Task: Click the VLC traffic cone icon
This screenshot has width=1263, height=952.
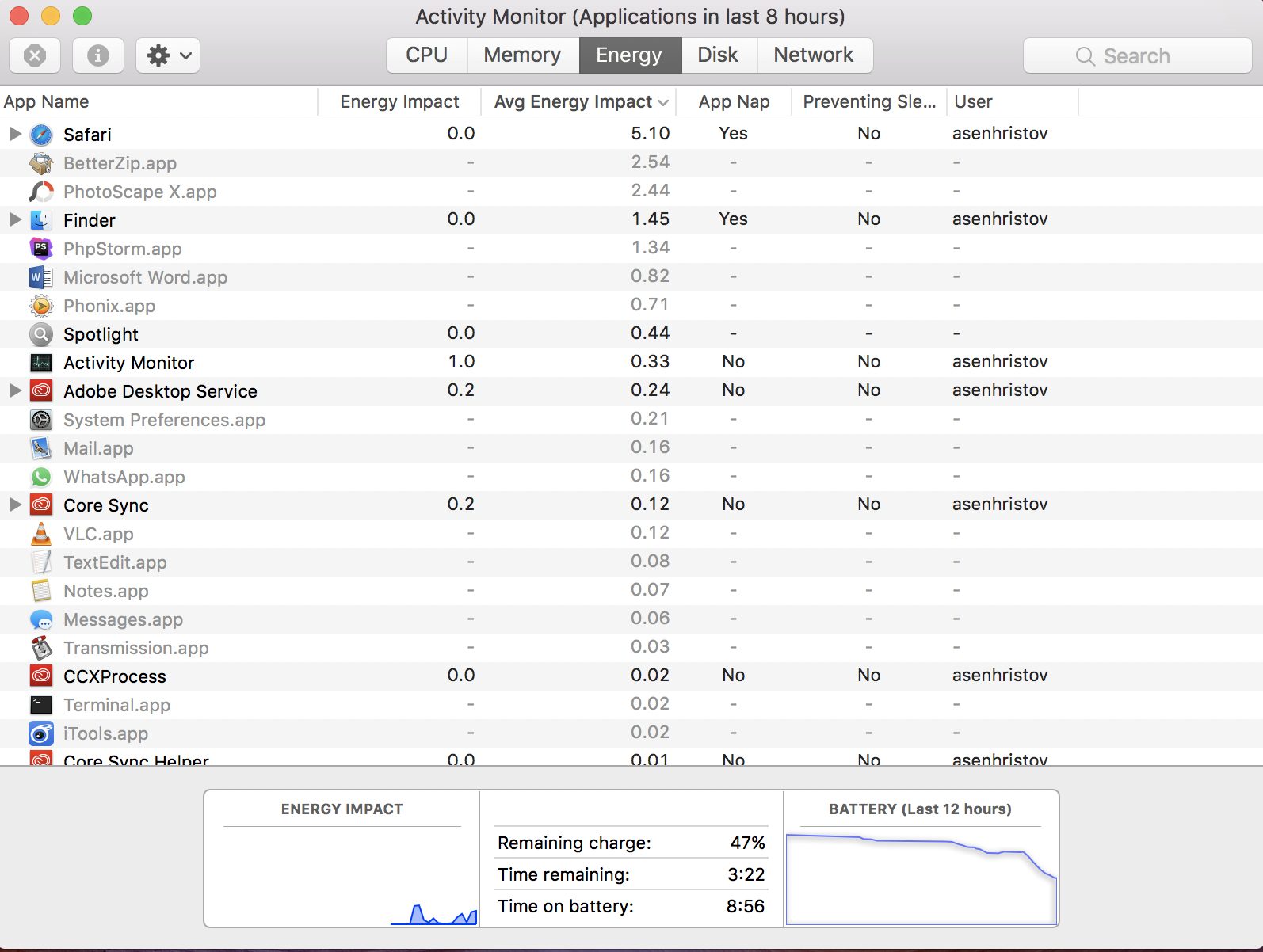Action: pos(41,534)
